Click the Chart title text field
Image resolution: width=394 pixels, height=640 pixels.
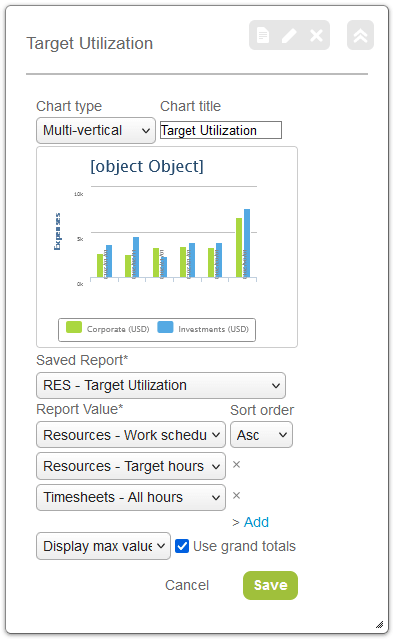tap(221, 130)
